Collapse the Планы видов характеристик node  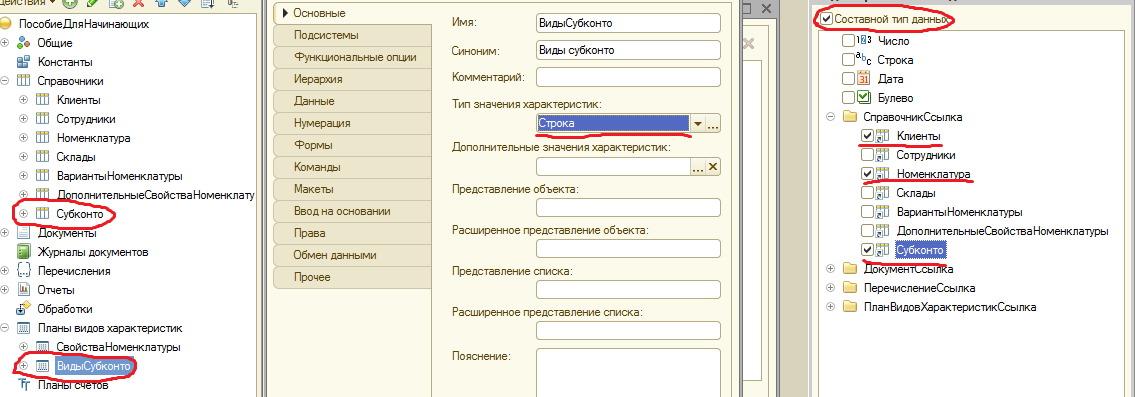(x=5, y=328)
